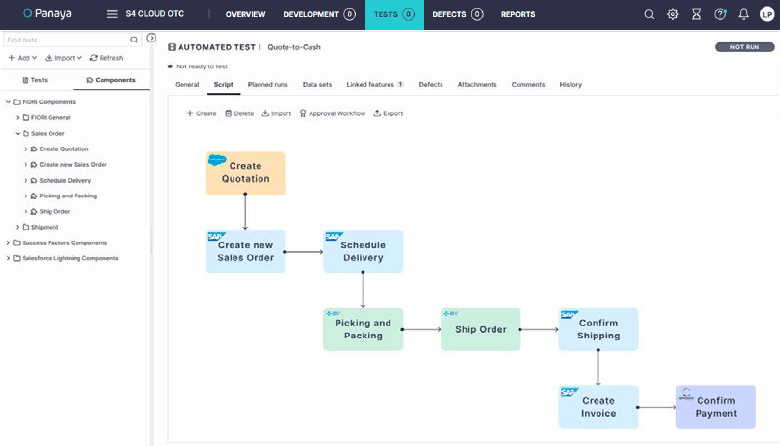Click search icon in Find tests field
Screen dimensions: 780x446
[134, 39]
